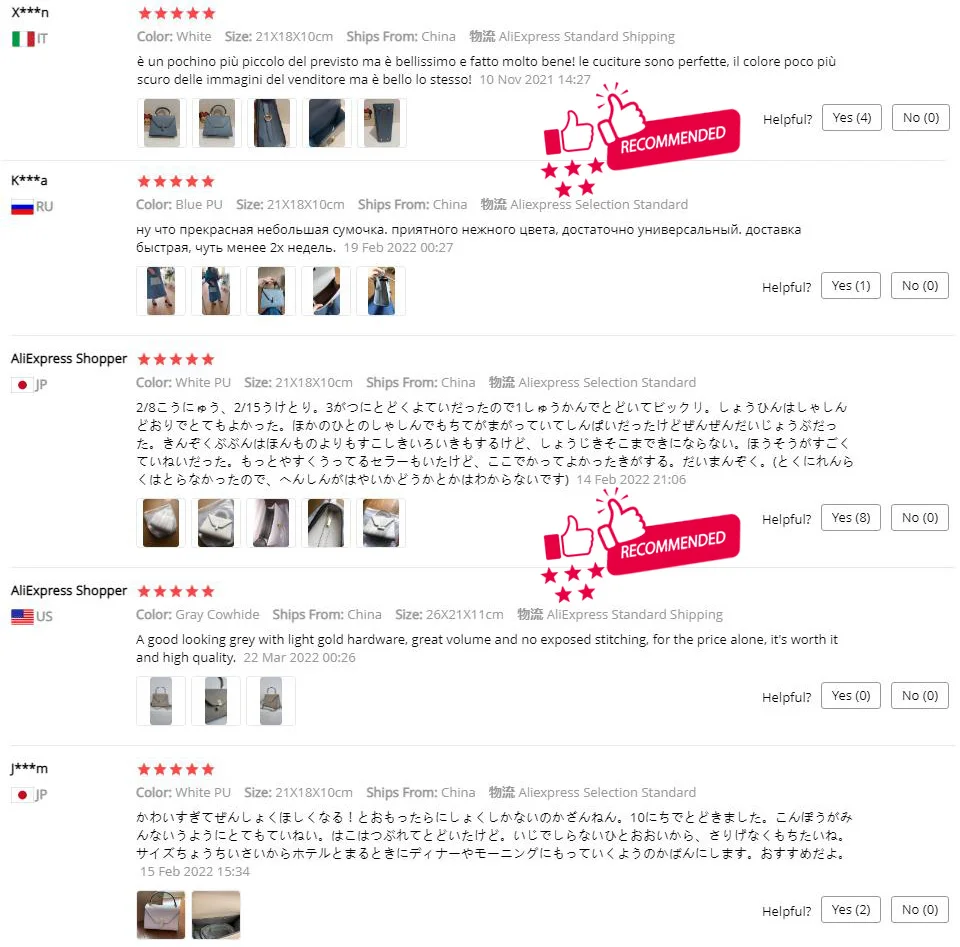Vote No (0) on the Italian review

[x=921, y=118]
